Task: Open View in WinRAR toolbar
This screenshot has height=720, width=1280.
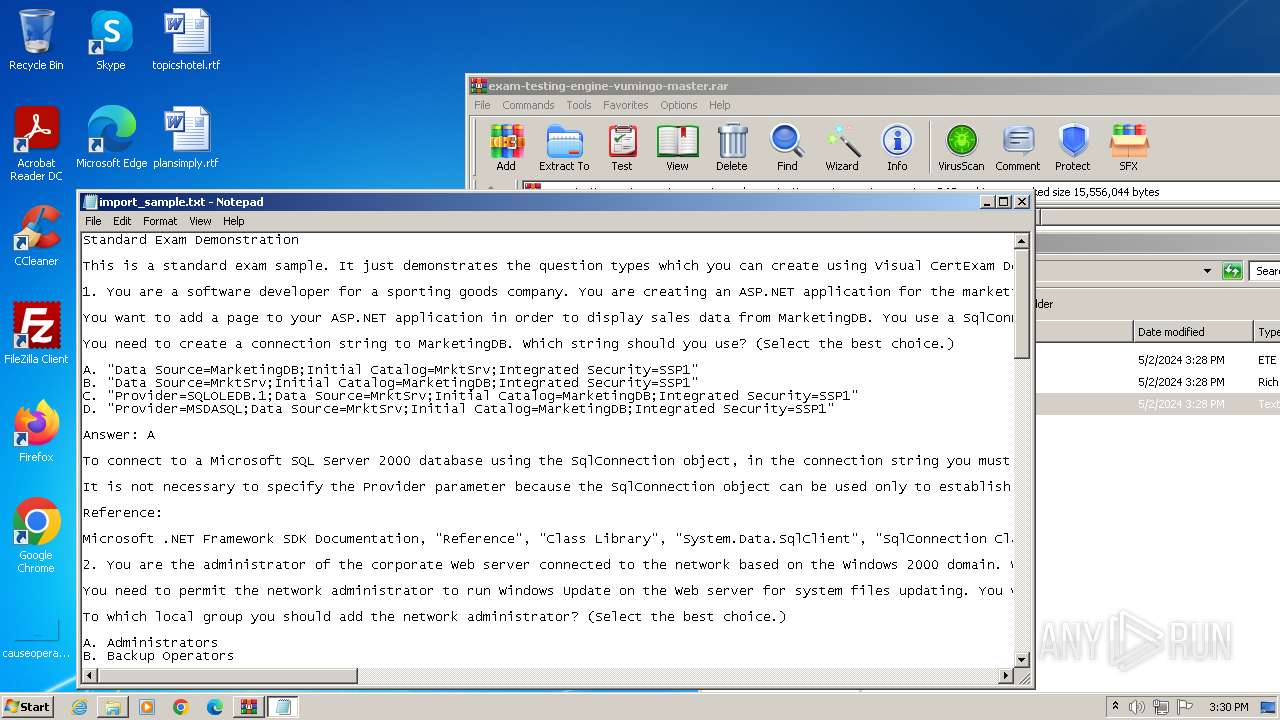Action: click(677, 148)
